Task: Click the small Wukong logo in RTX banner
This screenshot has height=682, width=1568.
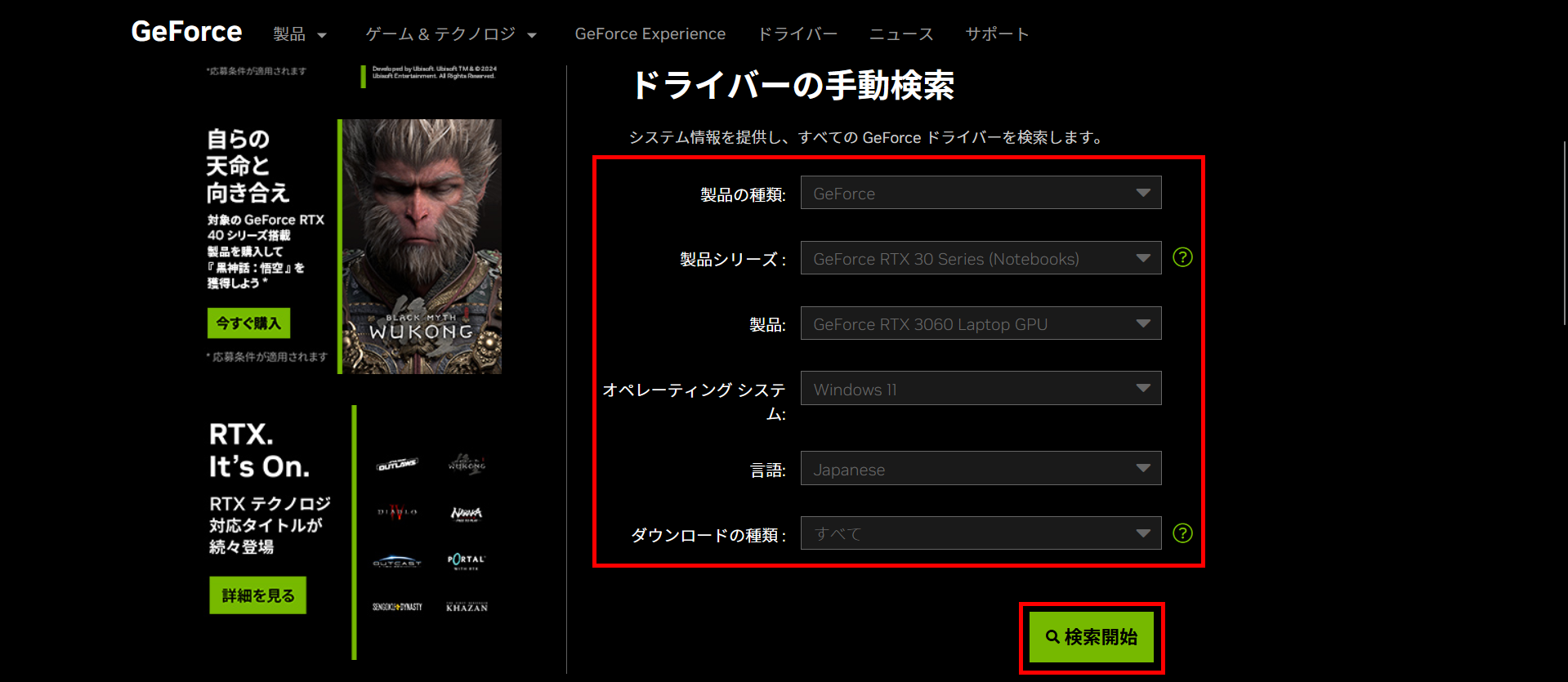Action: [x=467, y=464]
